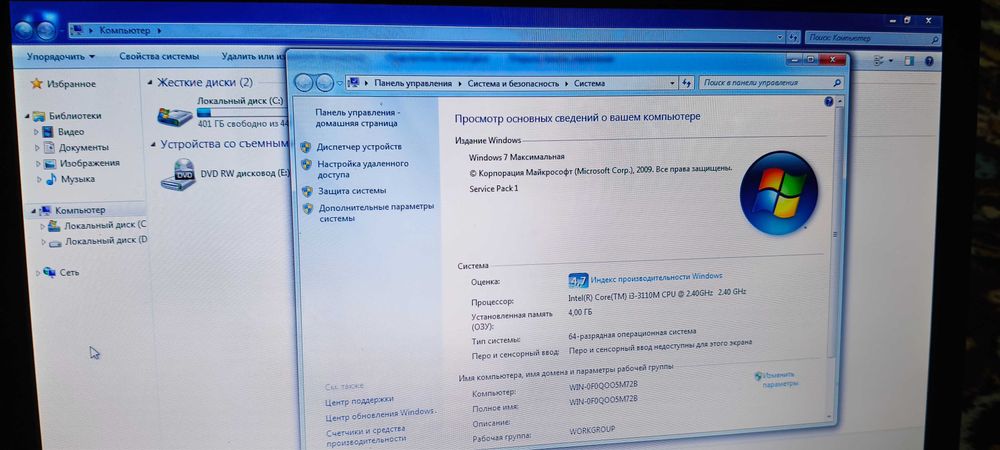Open Дополнительные параметры системы link
This screenshot has width=1000, height=450.
tap(376, 212)
